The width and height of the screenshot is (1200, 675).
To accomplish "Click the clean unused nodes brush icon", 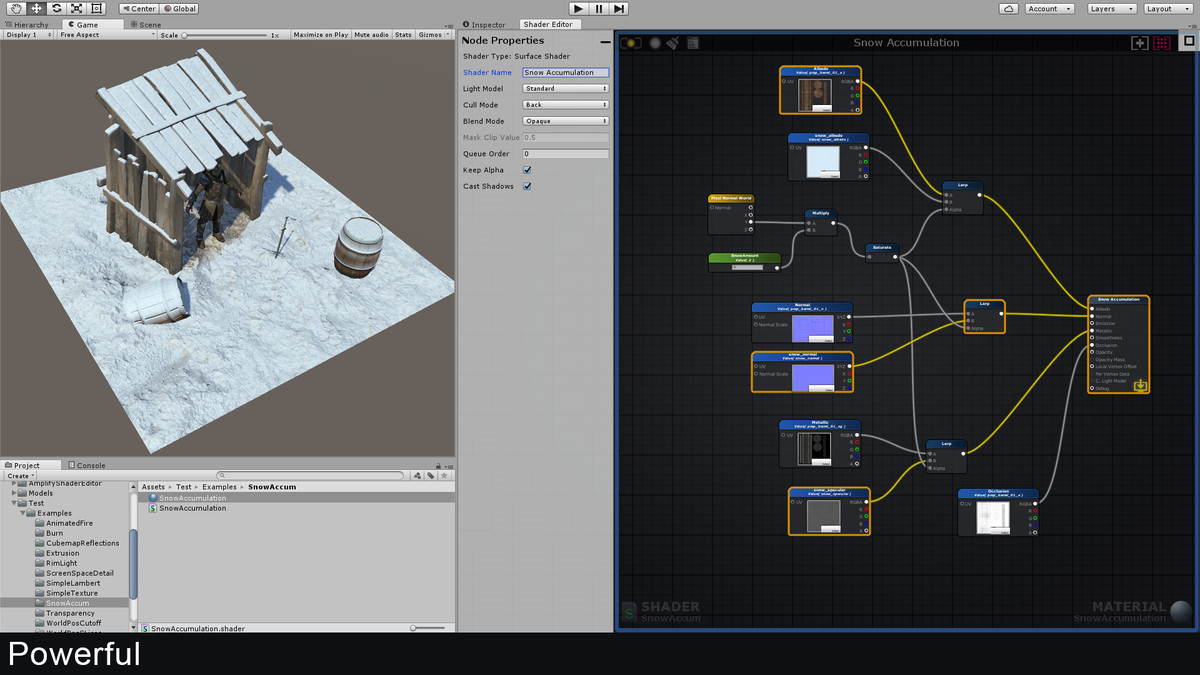I will [x=673, y=43].
